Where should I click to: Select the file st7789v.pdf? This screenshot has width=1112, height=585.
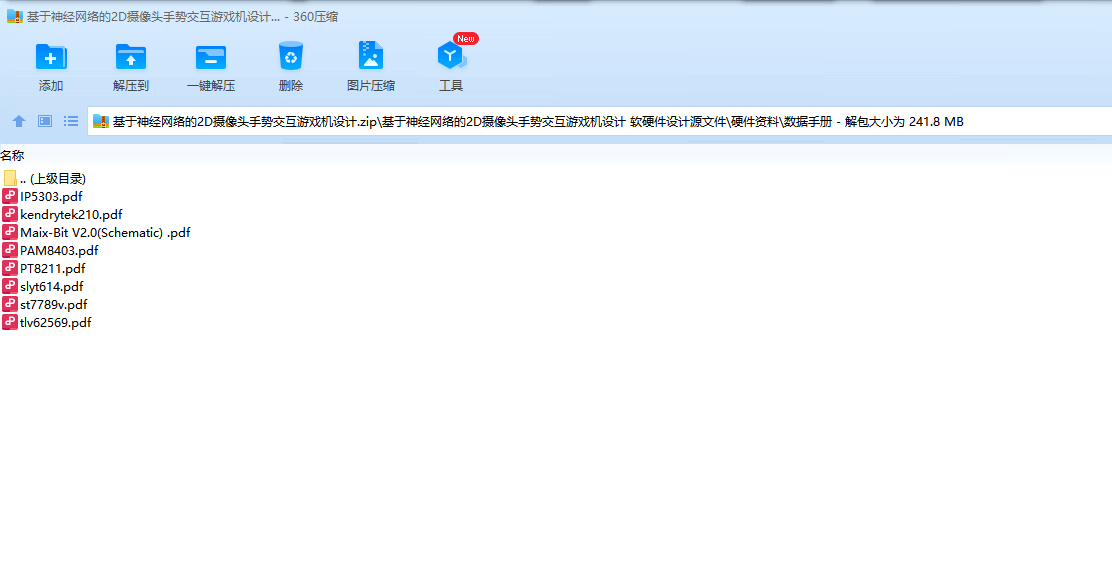[x=54, y=304]
